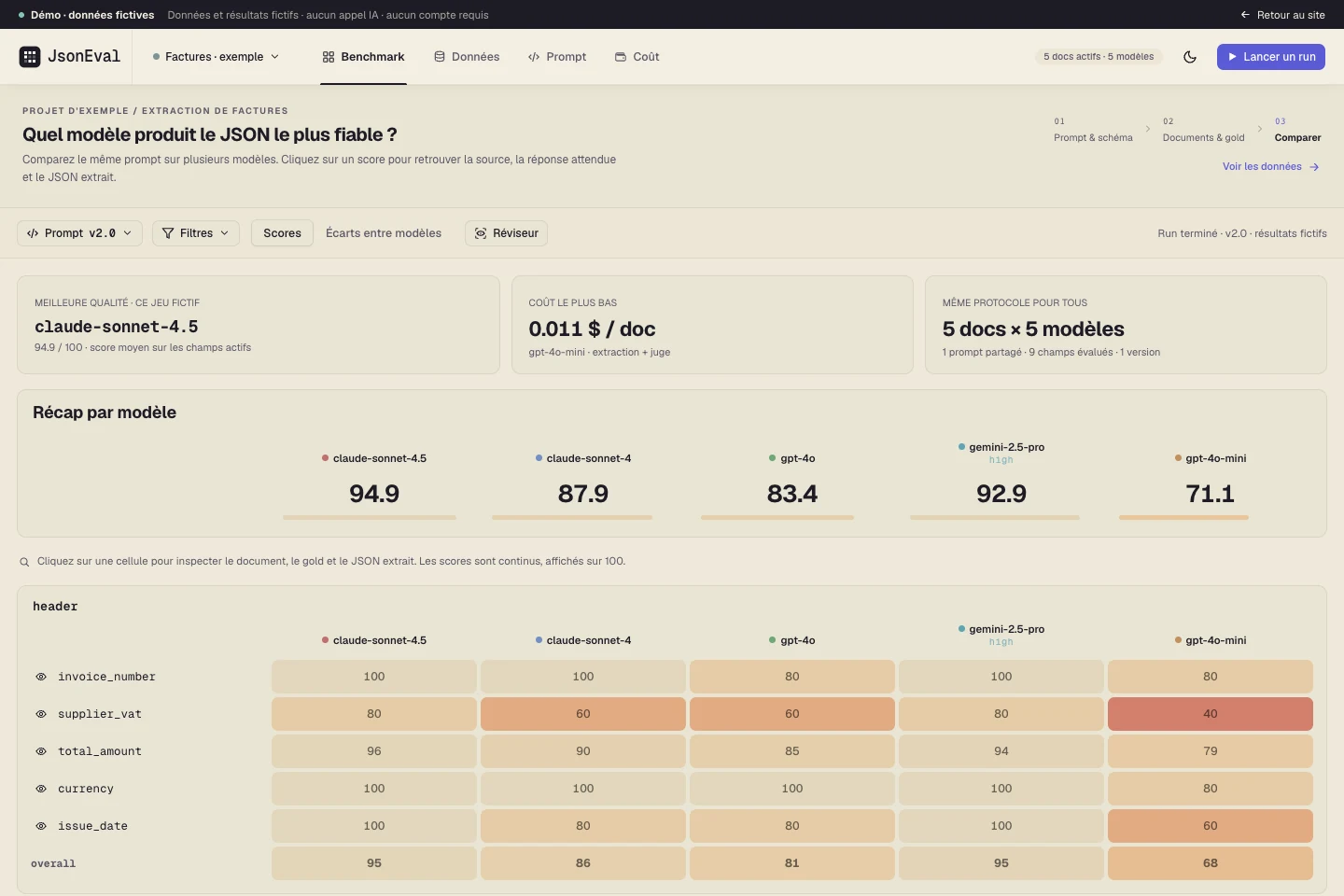The image size is (1344, 896).
Task: Click the 94.9 recap score
Action: (374, 494)
